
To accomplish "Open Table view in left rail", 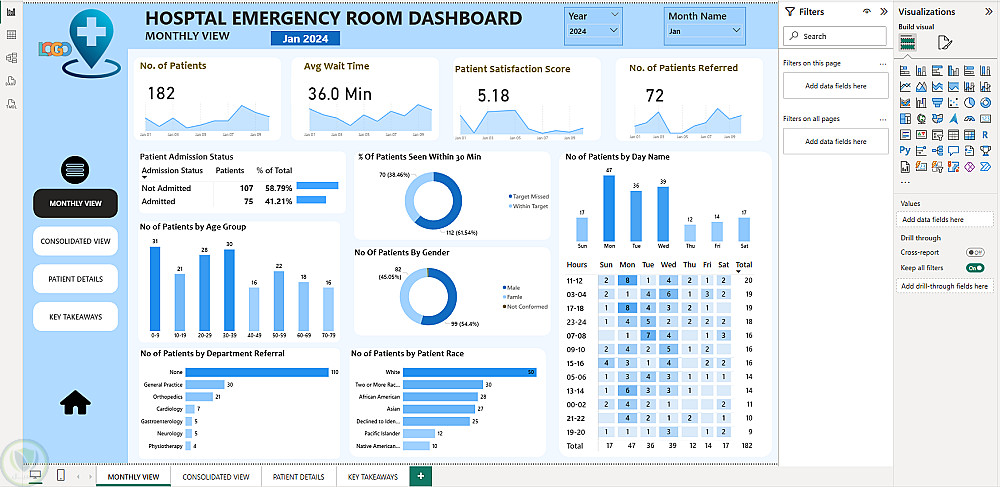I will click(11, 35).
